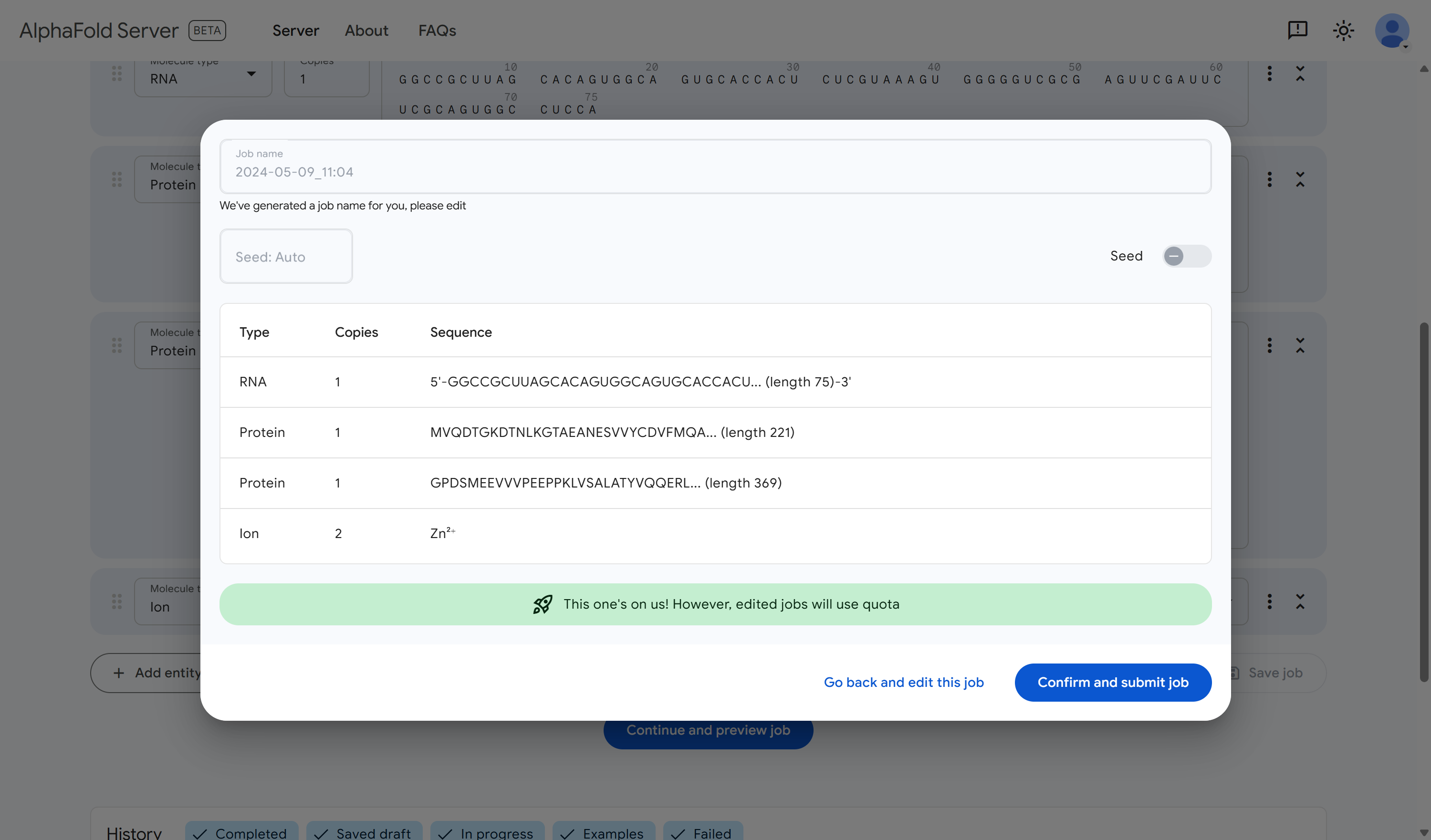Open the About page

366,31
